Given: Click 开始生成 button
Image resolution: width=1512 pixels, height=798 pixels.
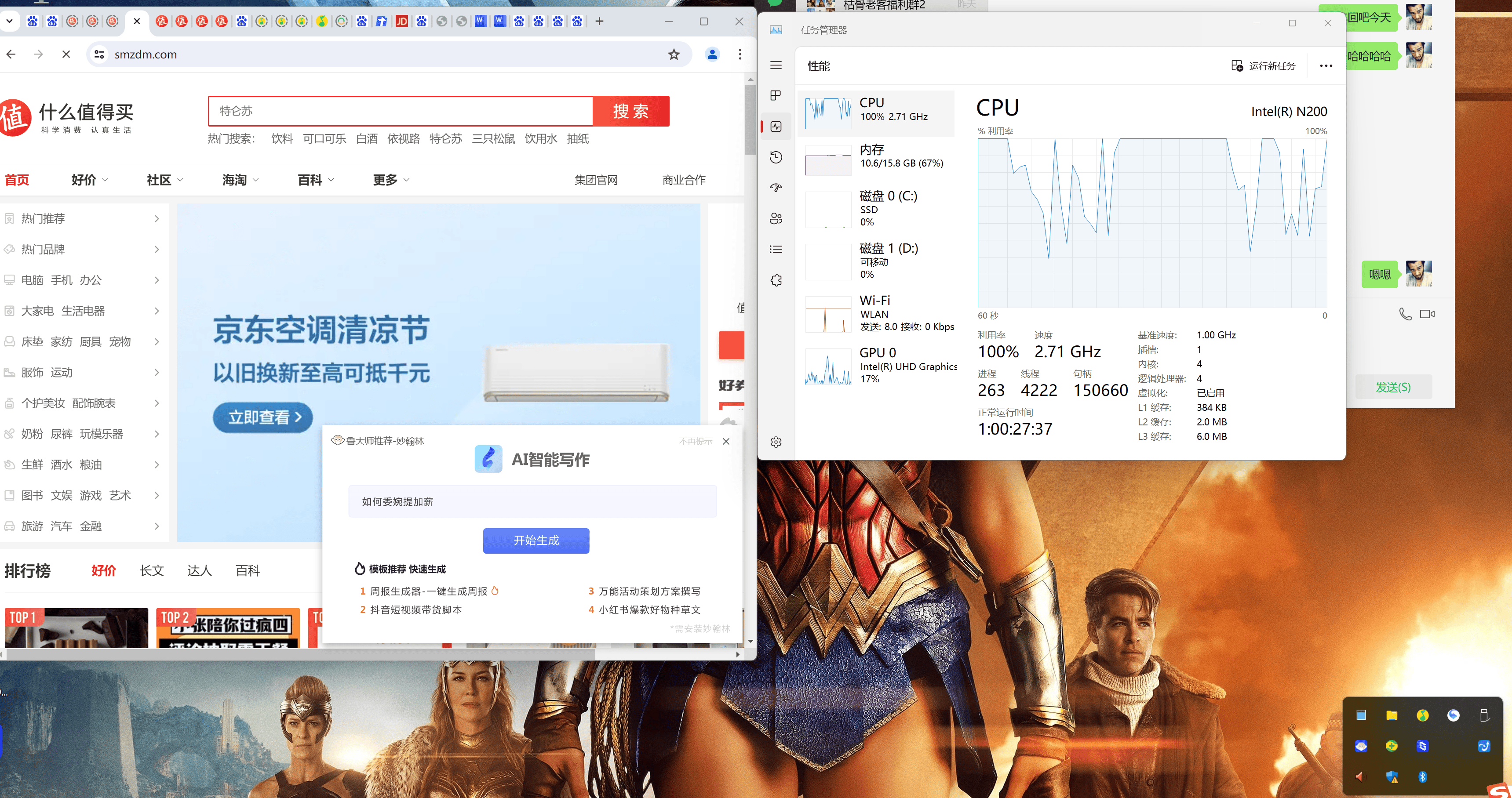Looking at the screenshot, I should [x=536, y=541].
